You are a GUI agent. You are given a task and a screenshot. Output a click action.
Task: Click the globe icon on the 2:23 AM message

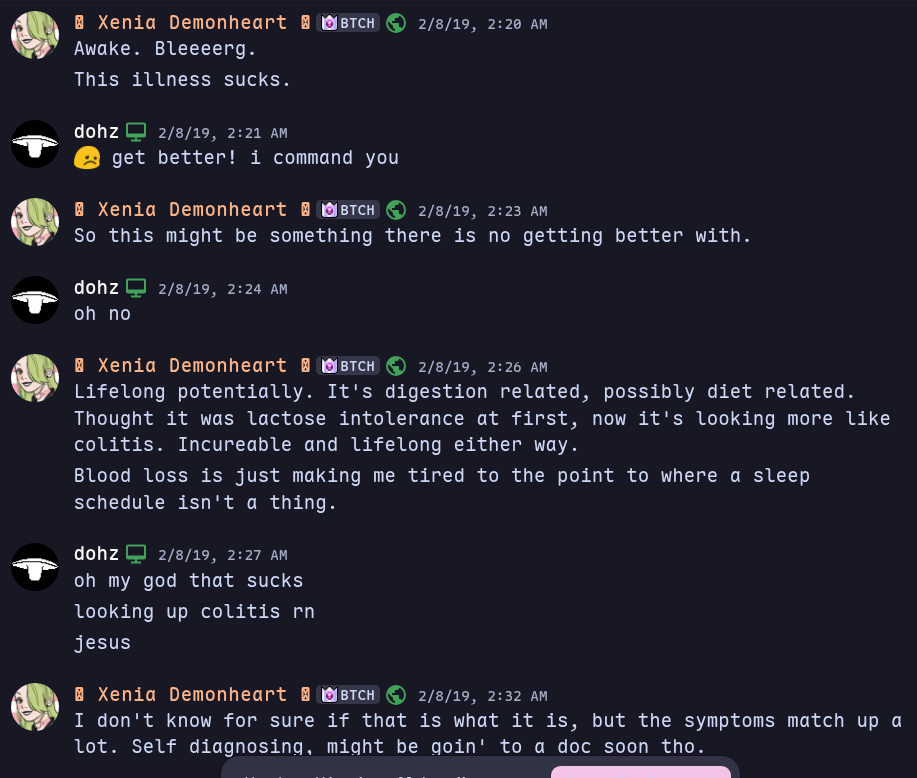pyautogui.click(x=396, y=210)
